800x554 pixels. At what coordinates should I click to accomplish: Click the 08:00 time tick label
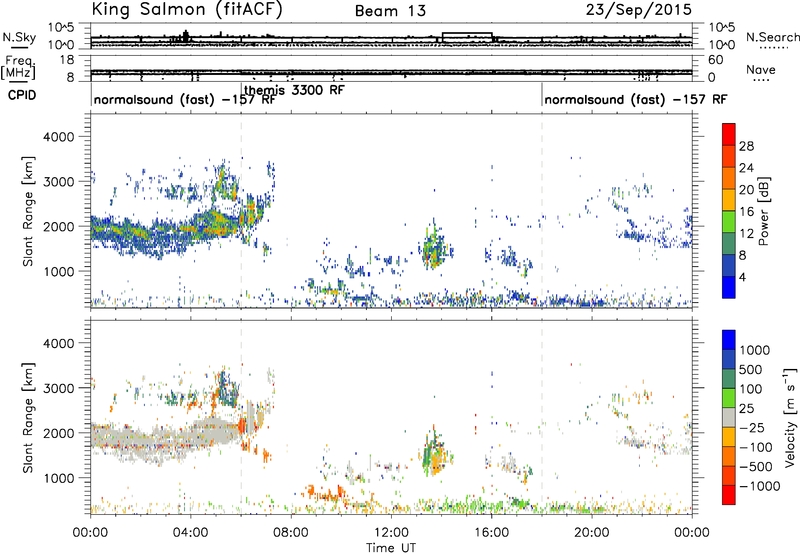coord(291,533)
